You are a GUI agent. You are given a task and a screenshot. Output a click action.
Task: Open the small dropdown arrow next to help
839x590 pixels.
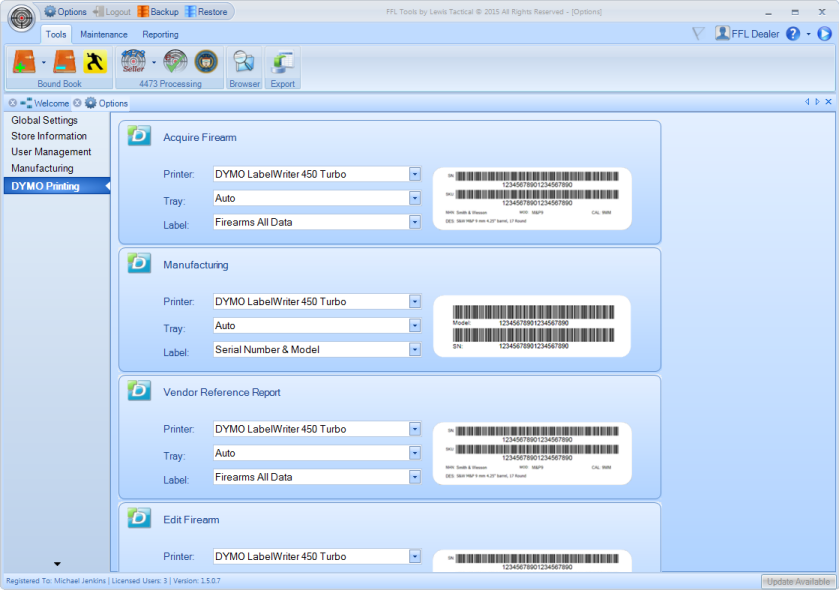(809, 34)
